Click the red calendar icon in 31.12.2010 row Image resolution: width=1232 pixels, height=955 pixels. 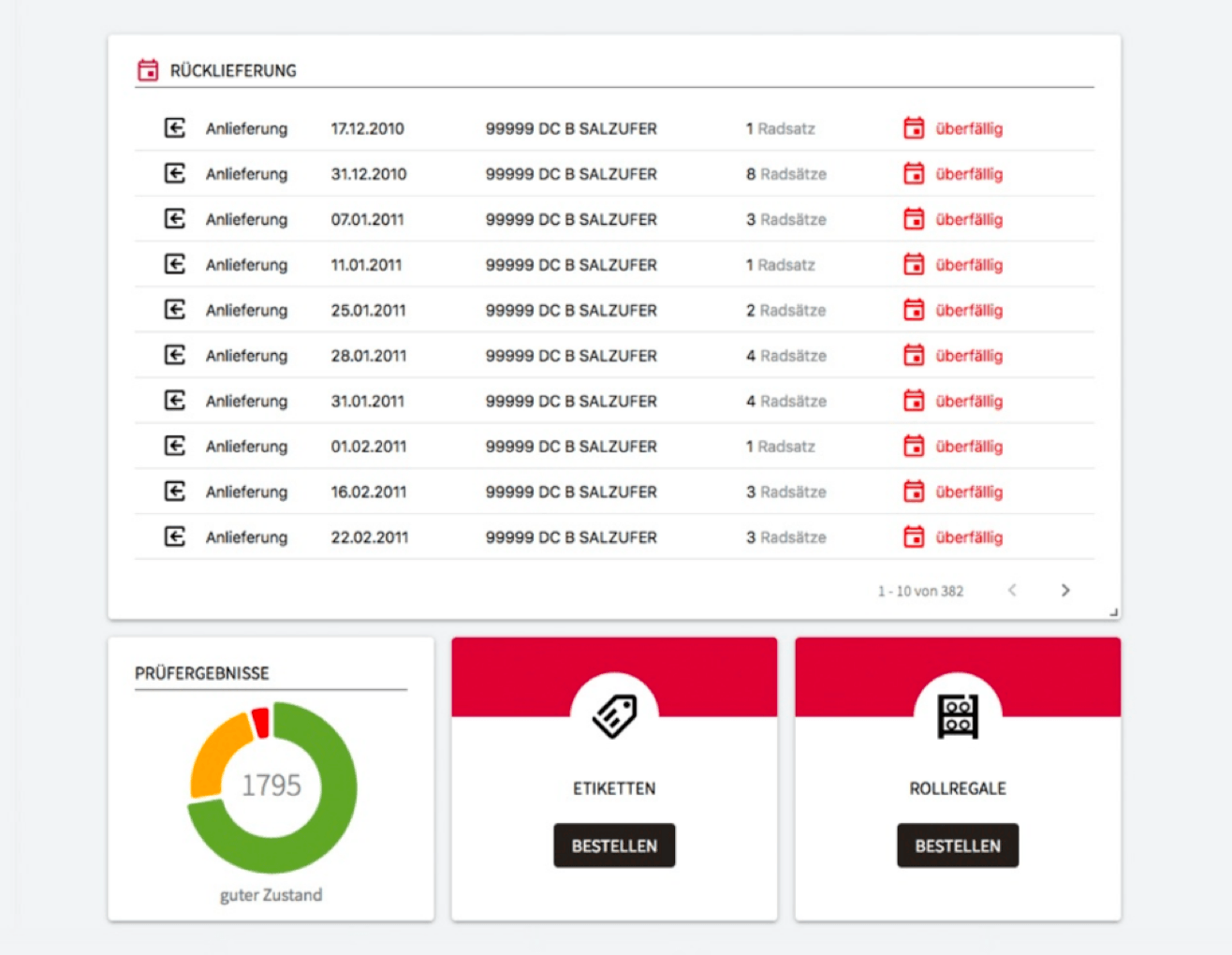point(914,173)
